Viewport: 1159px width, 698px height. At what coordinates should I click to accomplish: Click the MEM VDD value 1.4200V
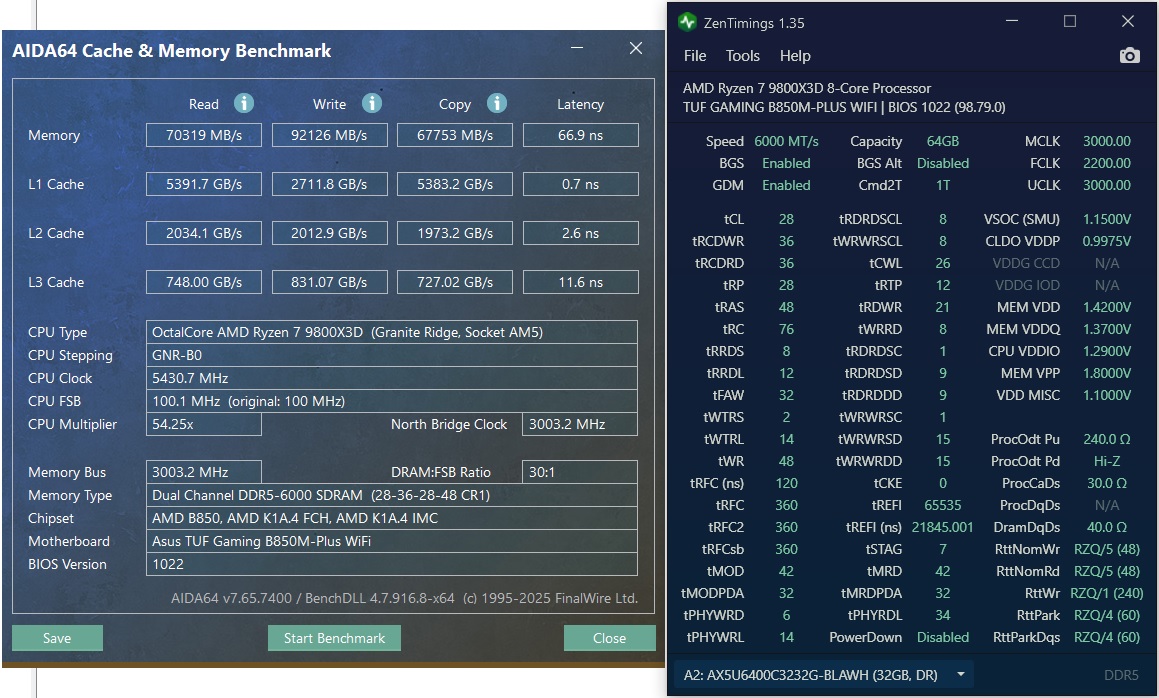pos(1107,307)
